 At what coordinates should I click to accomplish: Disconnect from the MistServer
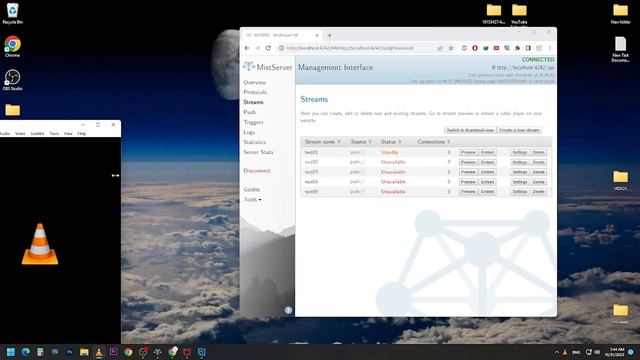pyautogui.click(x=257, y=171)
